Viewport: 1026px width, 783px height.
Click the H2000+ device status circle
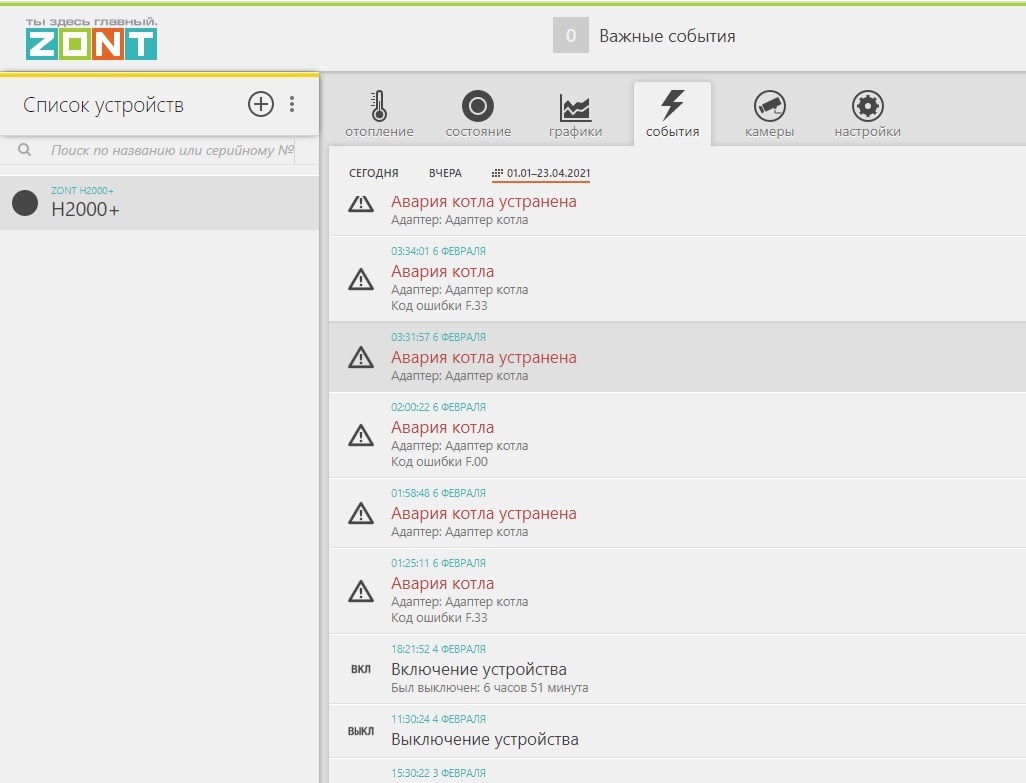point(25,203)
